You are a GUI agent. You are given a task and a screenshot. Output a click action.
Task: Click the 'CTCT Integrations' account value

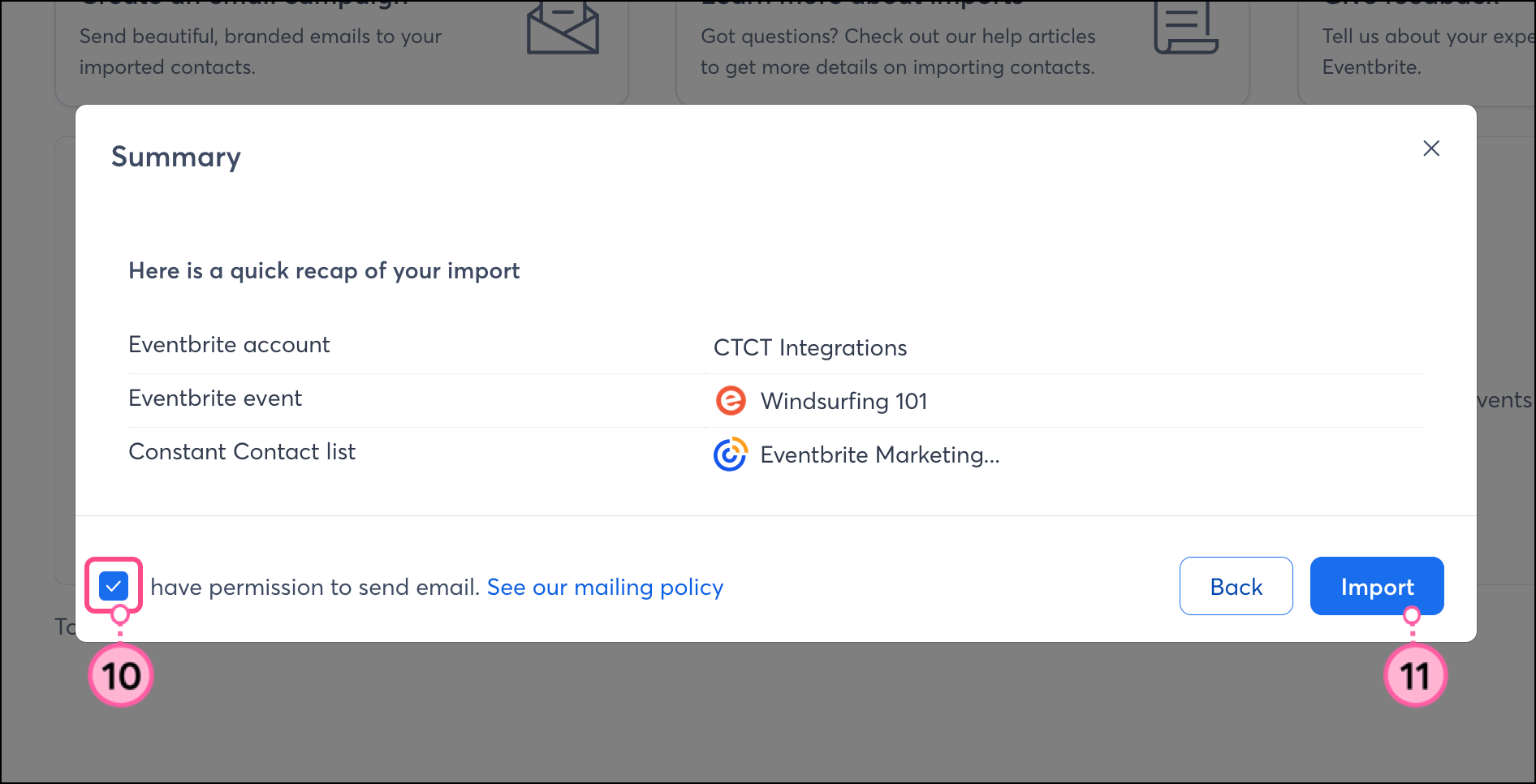(x=810, y=347)
